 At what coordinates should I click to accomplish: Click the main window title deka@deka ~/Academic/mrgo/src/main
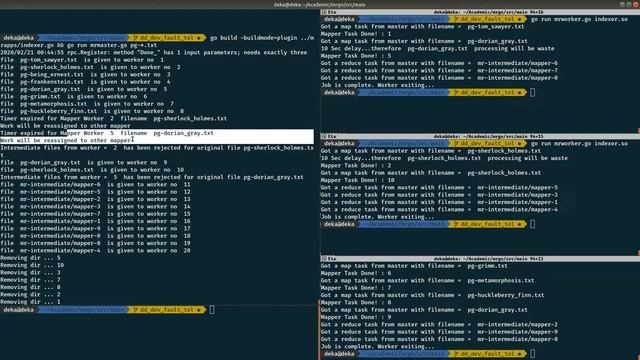320,4
